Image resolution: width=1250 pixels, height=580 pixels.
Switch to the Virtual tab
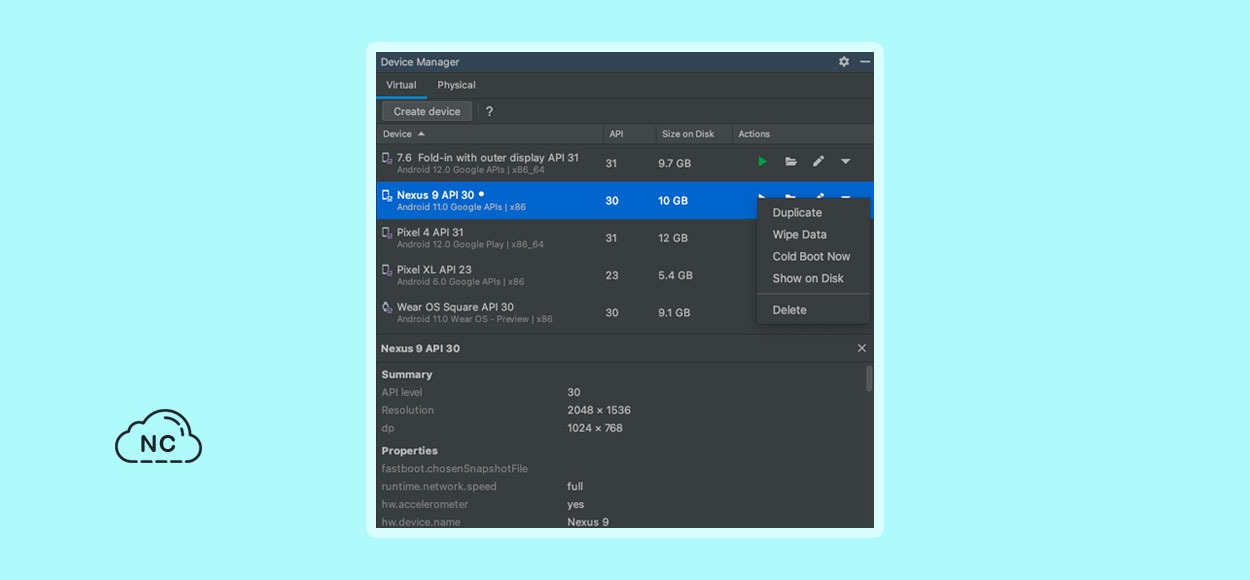[401, 85]
